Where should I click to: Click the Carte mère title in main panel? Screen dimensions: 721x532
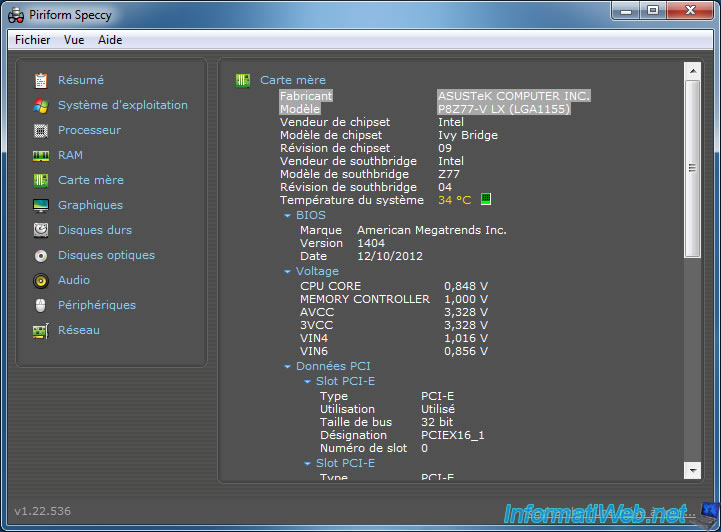coord(293,80)
